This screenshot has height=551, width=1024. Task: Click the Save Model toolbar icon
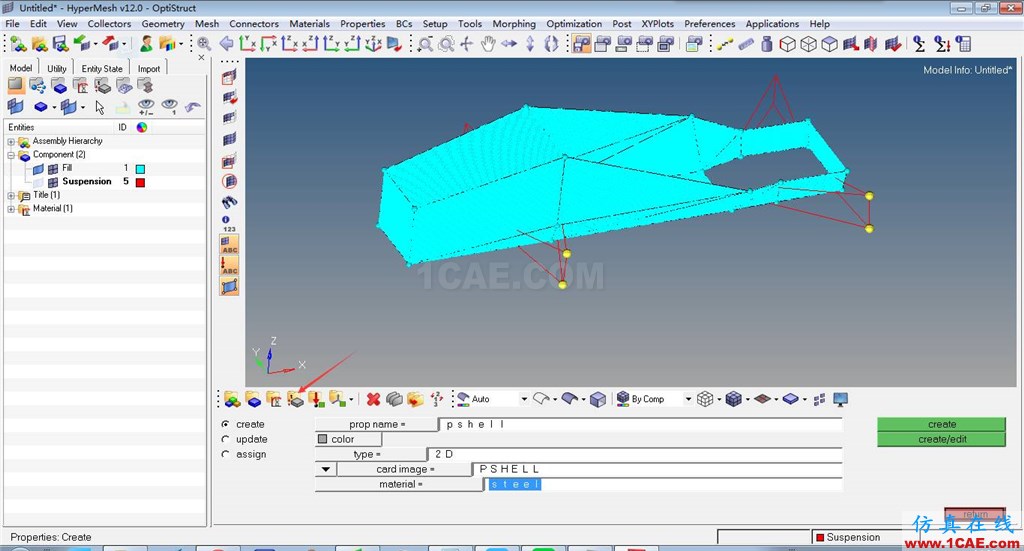[x=61, y=44]
